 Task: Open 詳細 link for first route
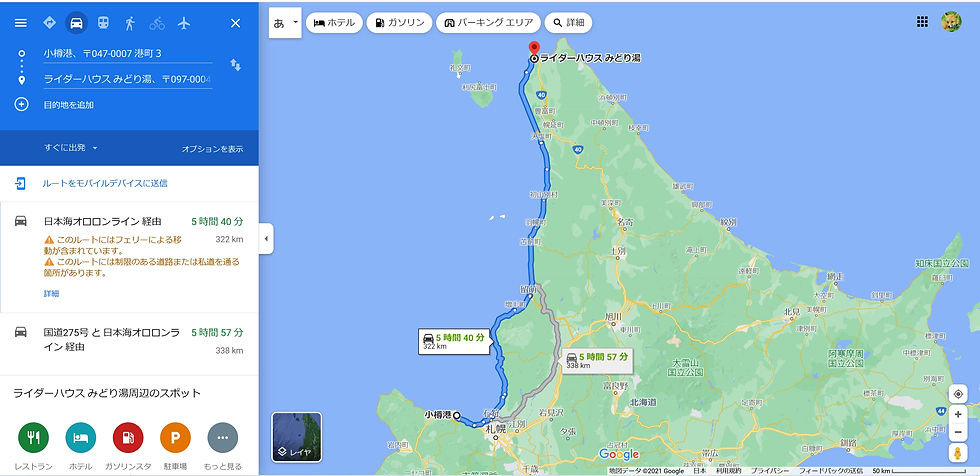coord(51,294)
